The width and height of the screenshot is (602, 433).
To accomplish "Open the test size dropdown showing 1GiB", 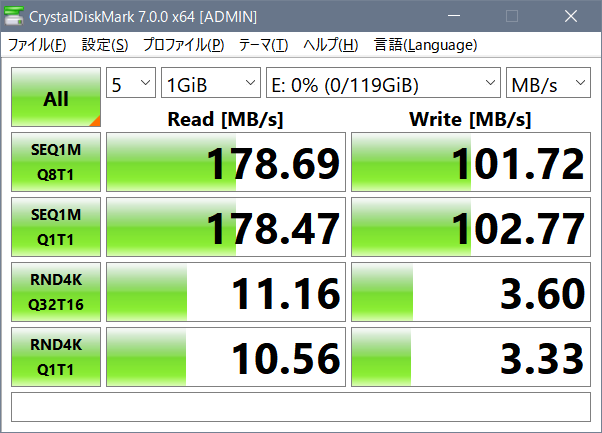I will click(x=211, y=83).
